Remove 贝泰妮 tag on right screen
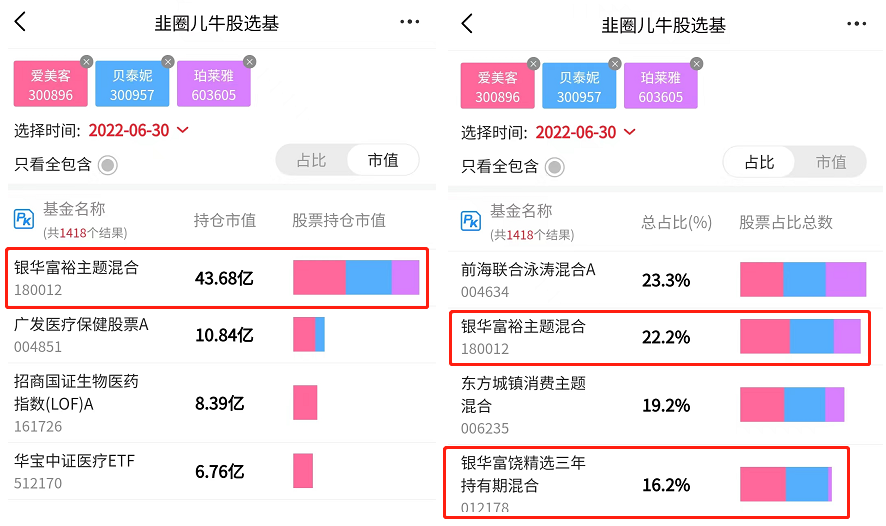 (615, 63)
